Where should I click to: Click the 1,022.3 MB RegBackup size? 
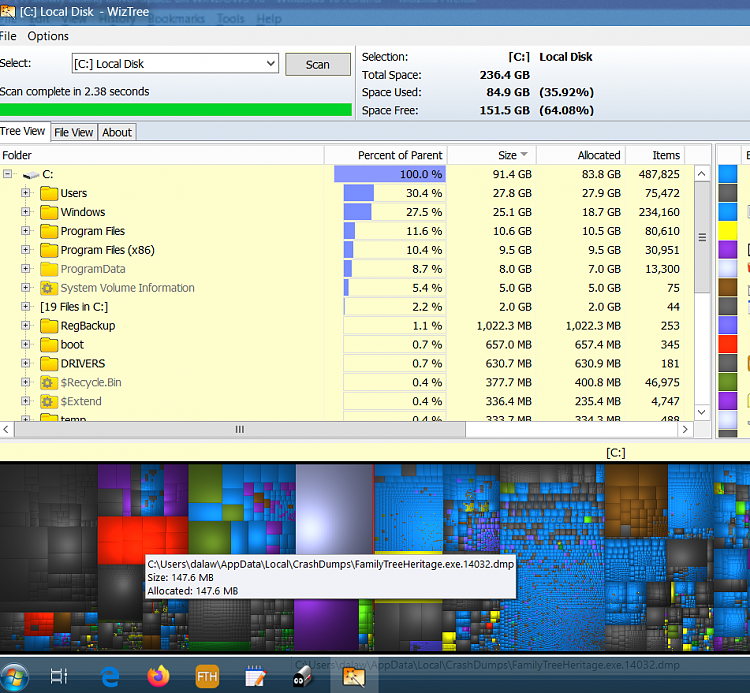[x=504, y=326]
